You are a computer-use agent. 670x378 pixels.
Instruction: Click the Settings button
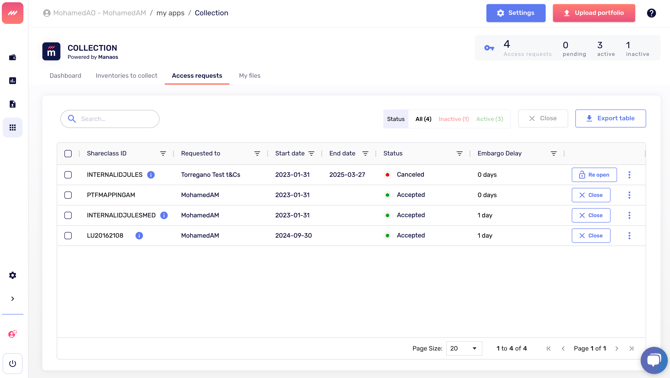(x=516, y=13)
